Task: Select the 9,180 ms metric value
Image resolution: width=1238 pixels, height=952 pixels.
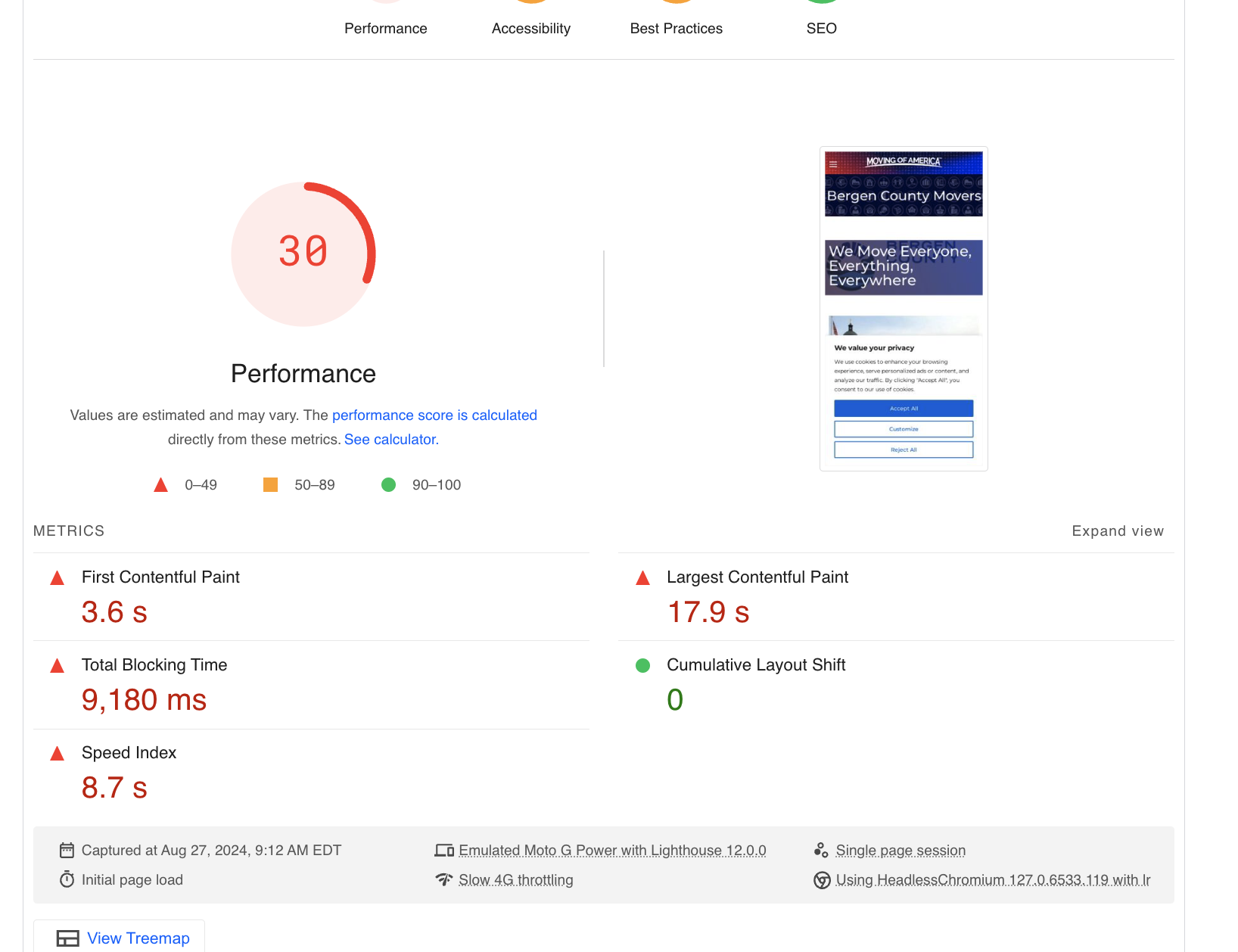Action: 144,699
